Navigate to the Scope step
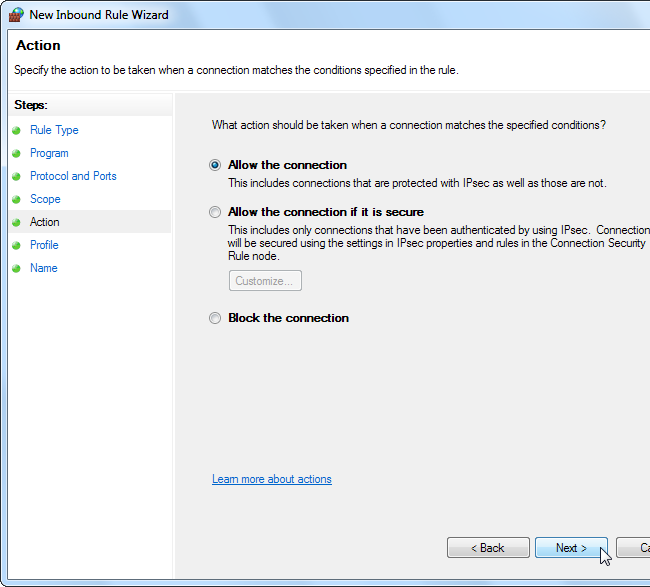Viewport: 650px width, 587px height. pyautogui.click(x=45, y=199)
